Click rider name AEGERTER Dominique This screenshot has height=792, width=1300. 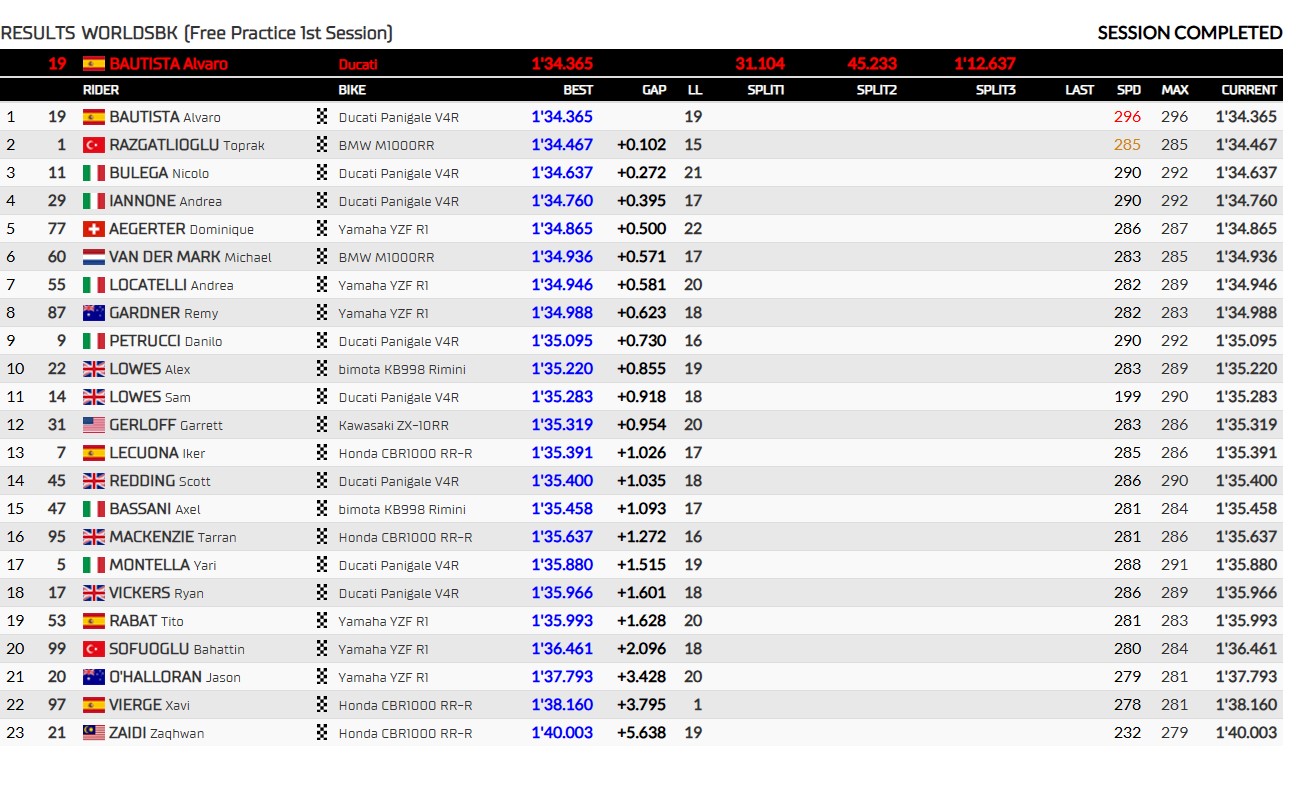click(x=182, y=229)
